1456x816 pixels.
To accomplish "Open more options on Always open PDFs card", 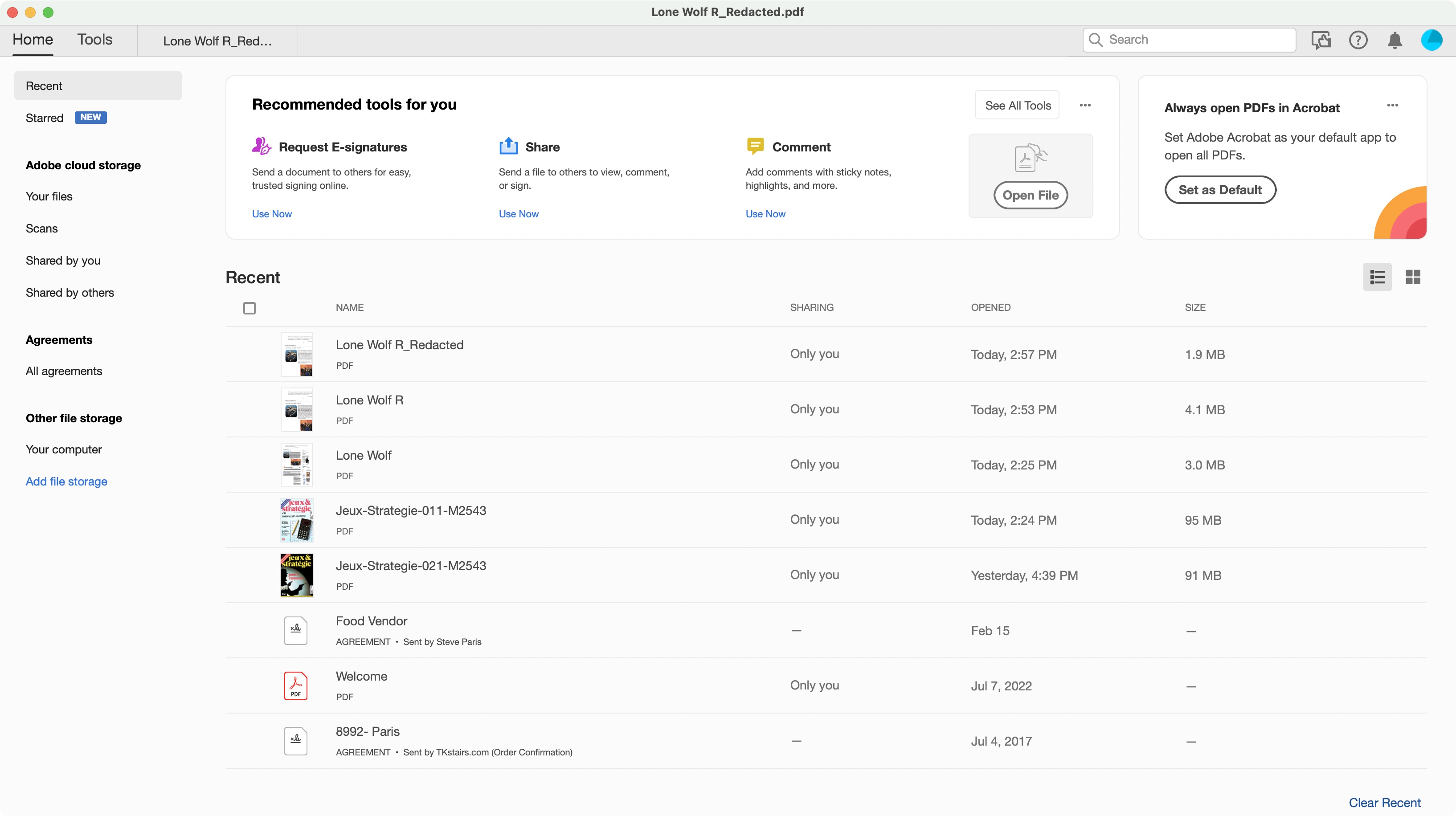I will point(1392,105).
